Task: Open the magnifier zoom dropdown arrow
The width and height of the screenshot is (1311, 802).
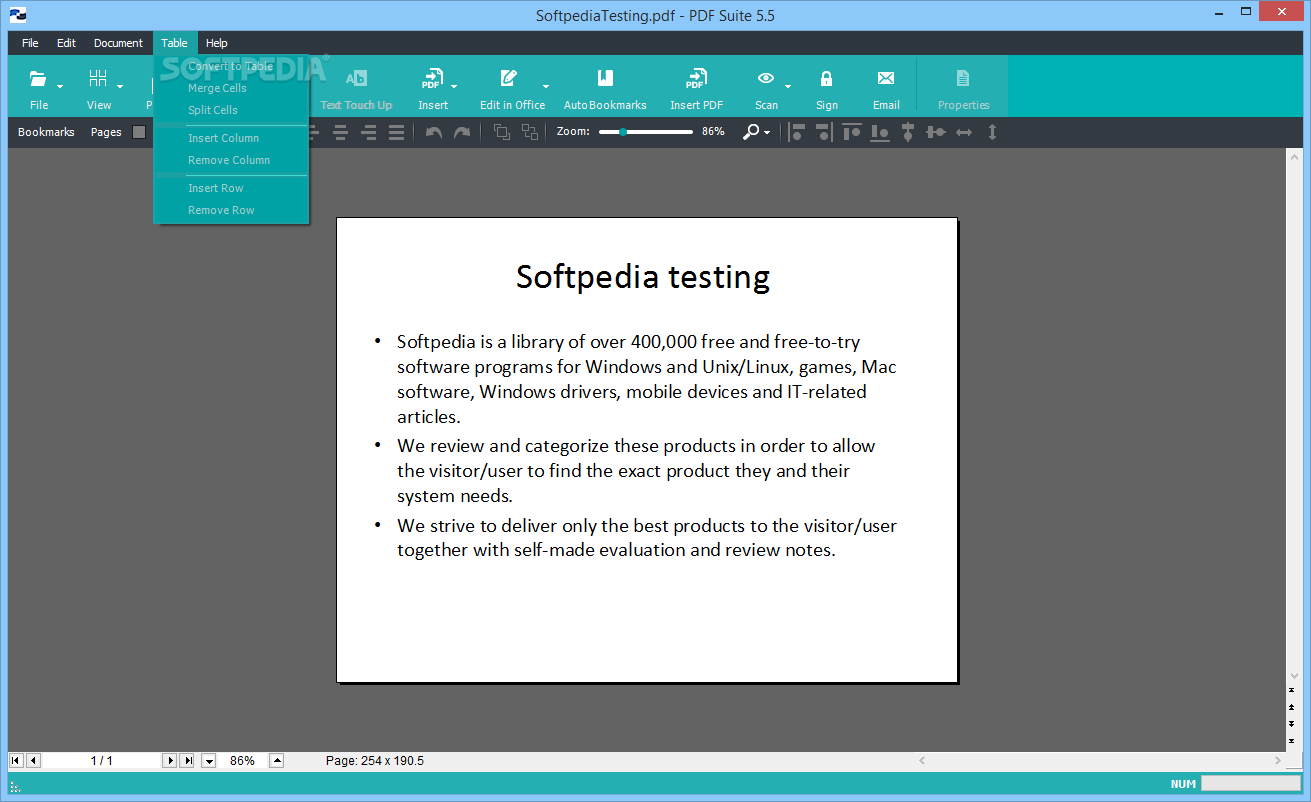Action: [767, 133]
